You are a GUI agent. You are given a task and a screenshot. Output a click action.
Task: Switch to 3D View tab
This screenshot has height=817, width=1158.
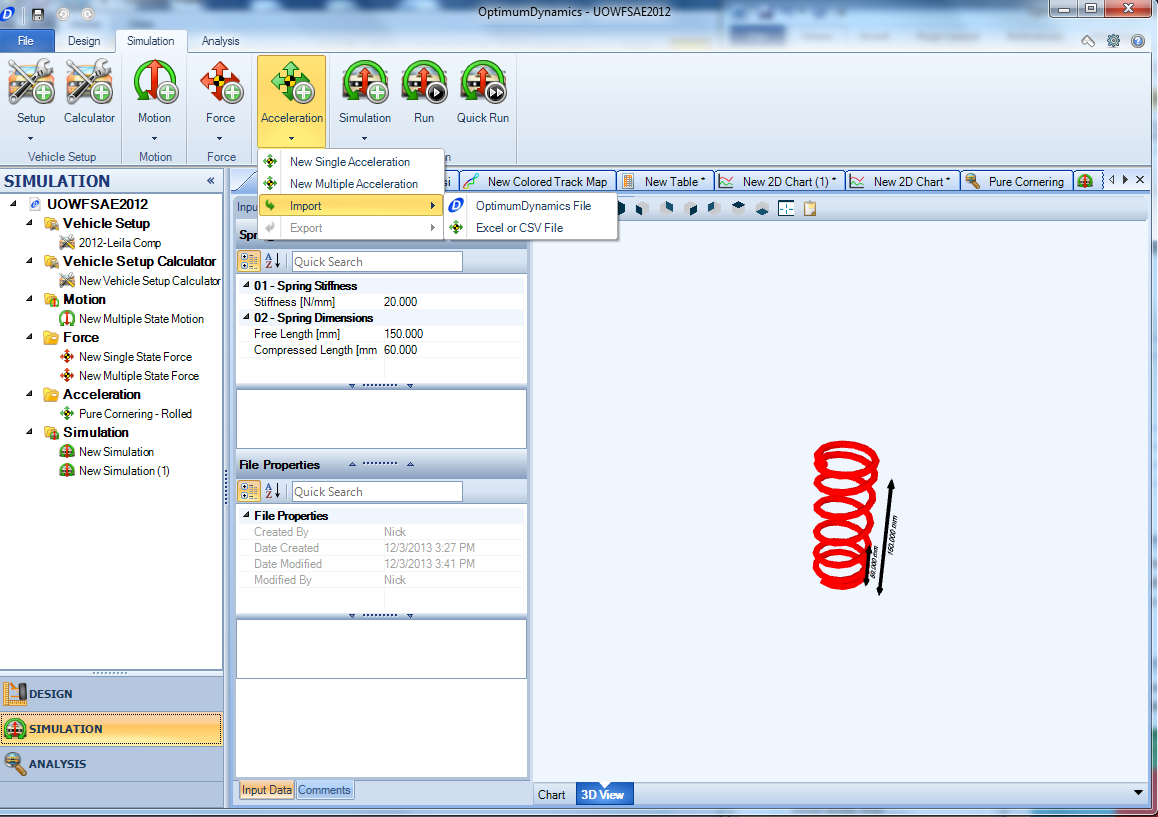point(603,794)
